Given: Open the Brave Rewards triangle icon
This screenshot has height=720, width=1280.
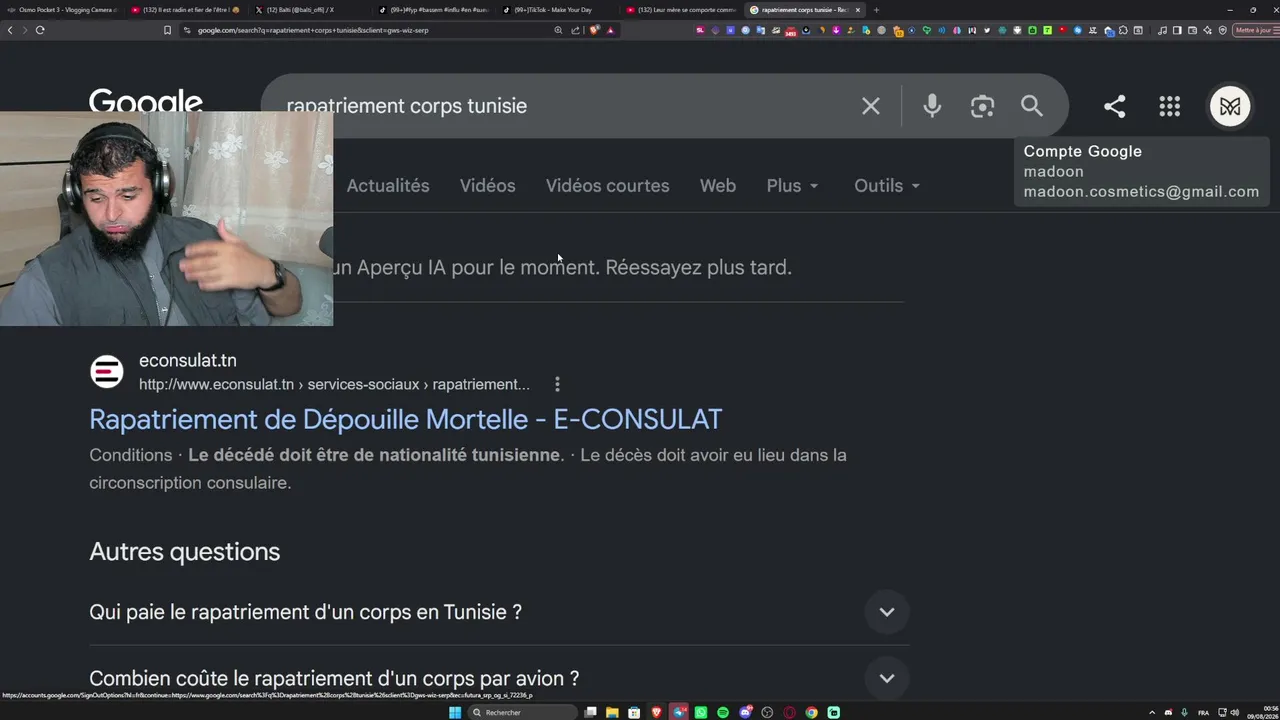Looking at the screenshot, I should [610, 30].
